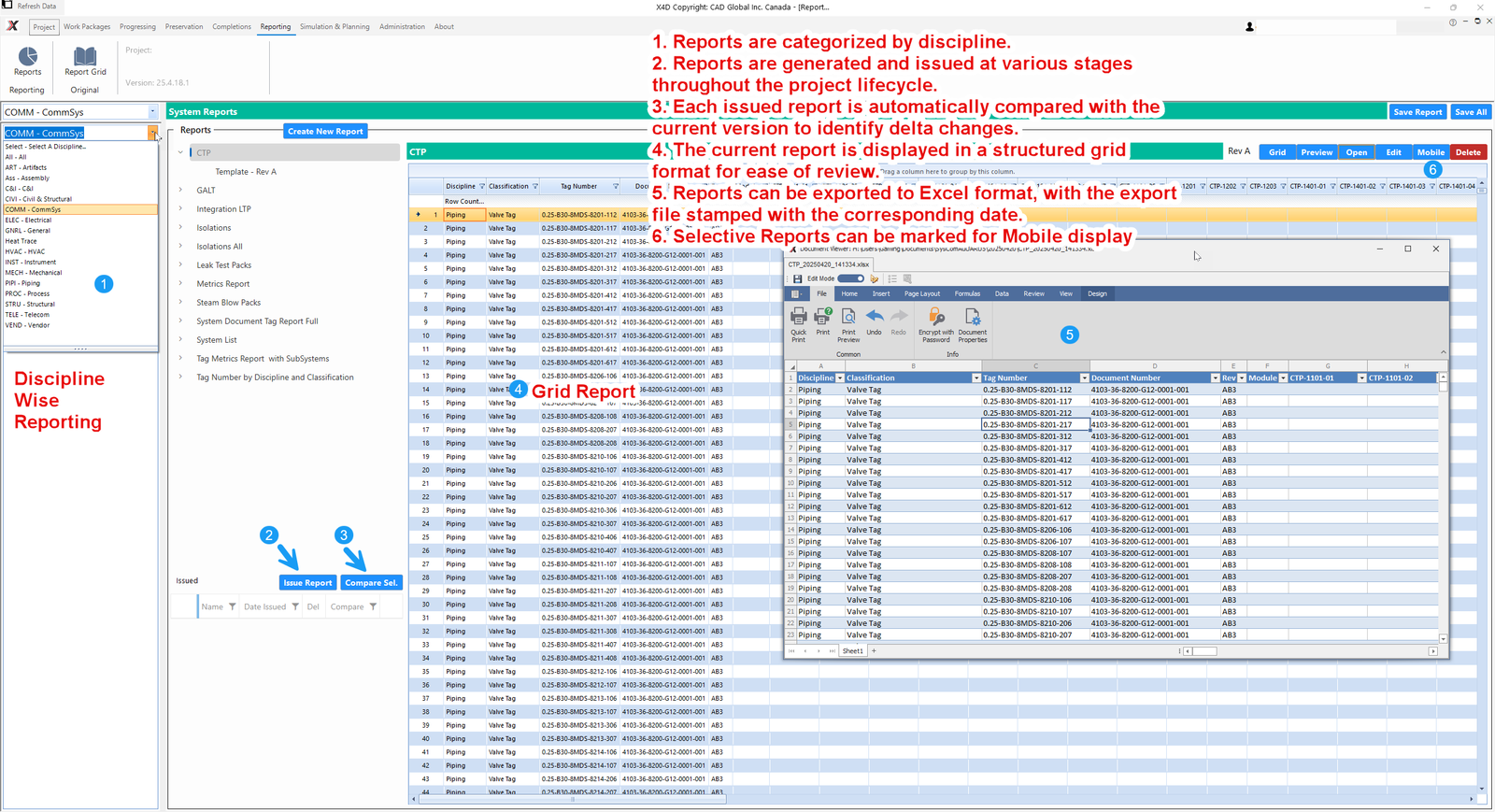Click the user profile icon
Viewport: 1495px width, 812px height.
[x=1249, y=27]
